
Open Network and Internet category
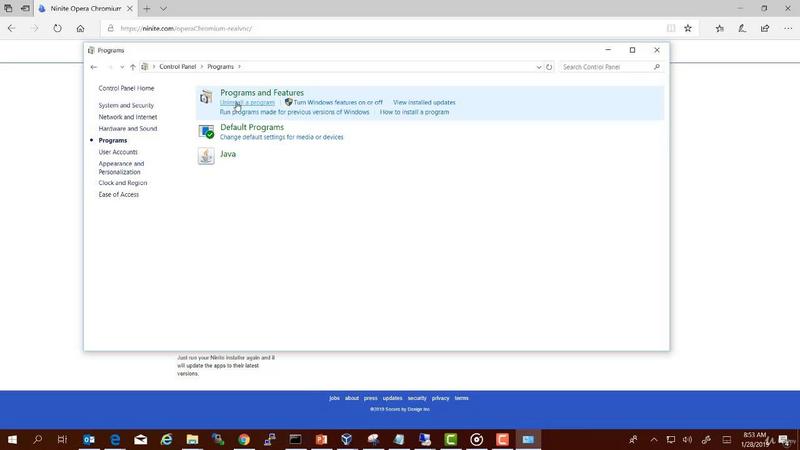[128, 117]
